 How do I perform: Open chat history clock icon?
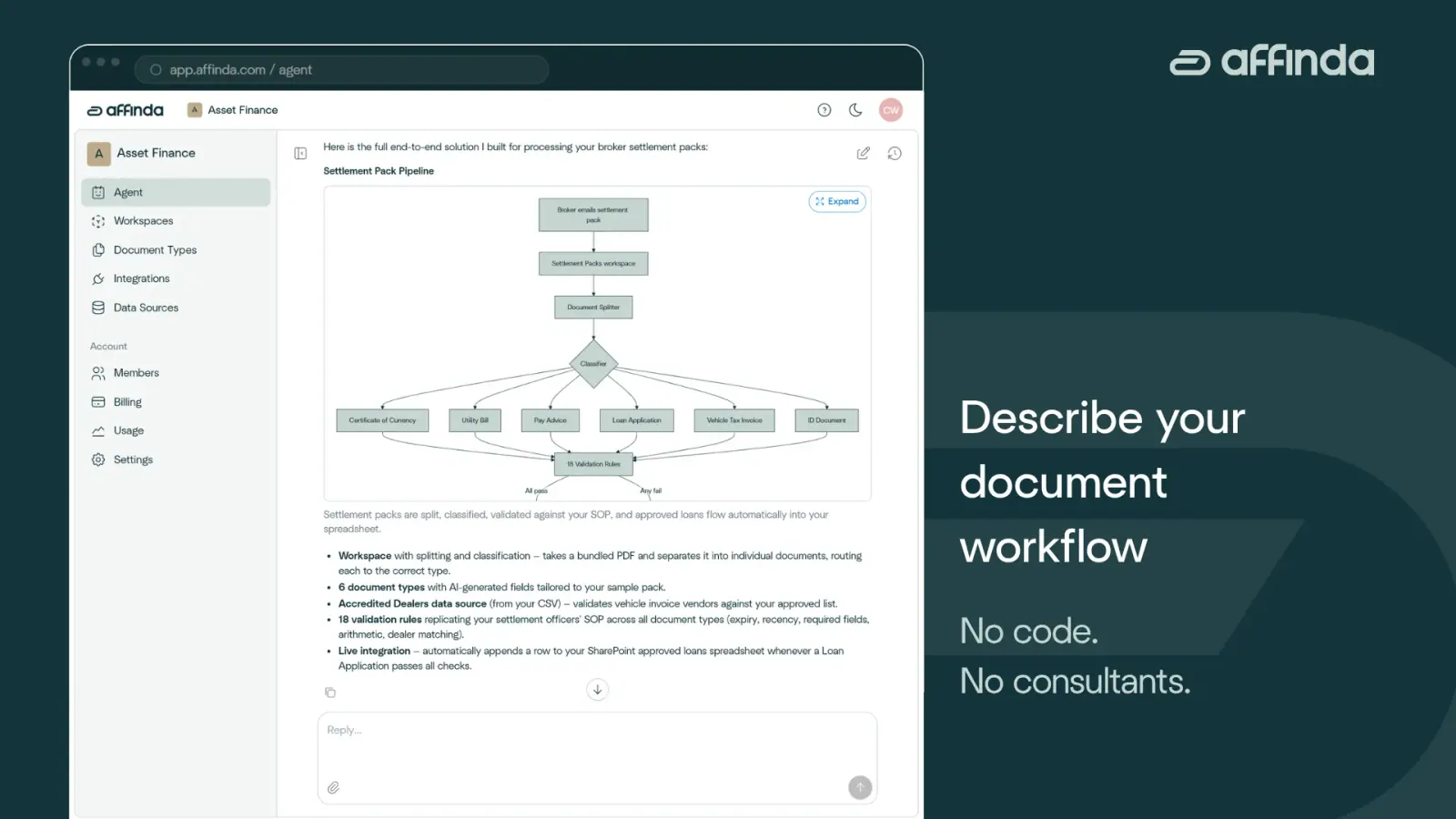pyautogui.click(x=895, y=154)
